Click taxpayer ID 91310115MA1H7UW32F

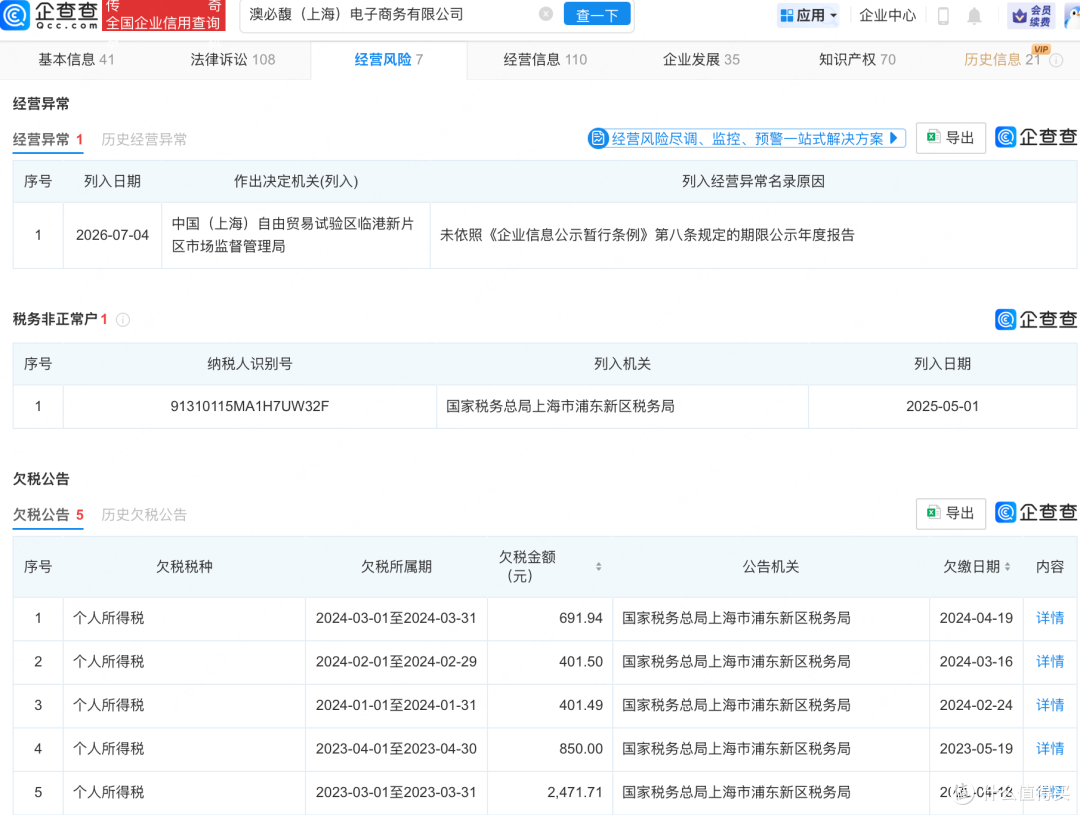(249, 406)
